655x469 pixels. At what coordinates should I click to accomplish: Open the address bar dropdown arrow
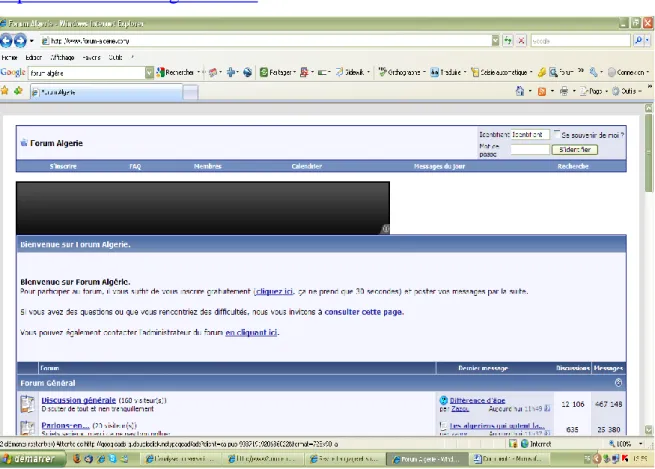(x=495, y=41)
